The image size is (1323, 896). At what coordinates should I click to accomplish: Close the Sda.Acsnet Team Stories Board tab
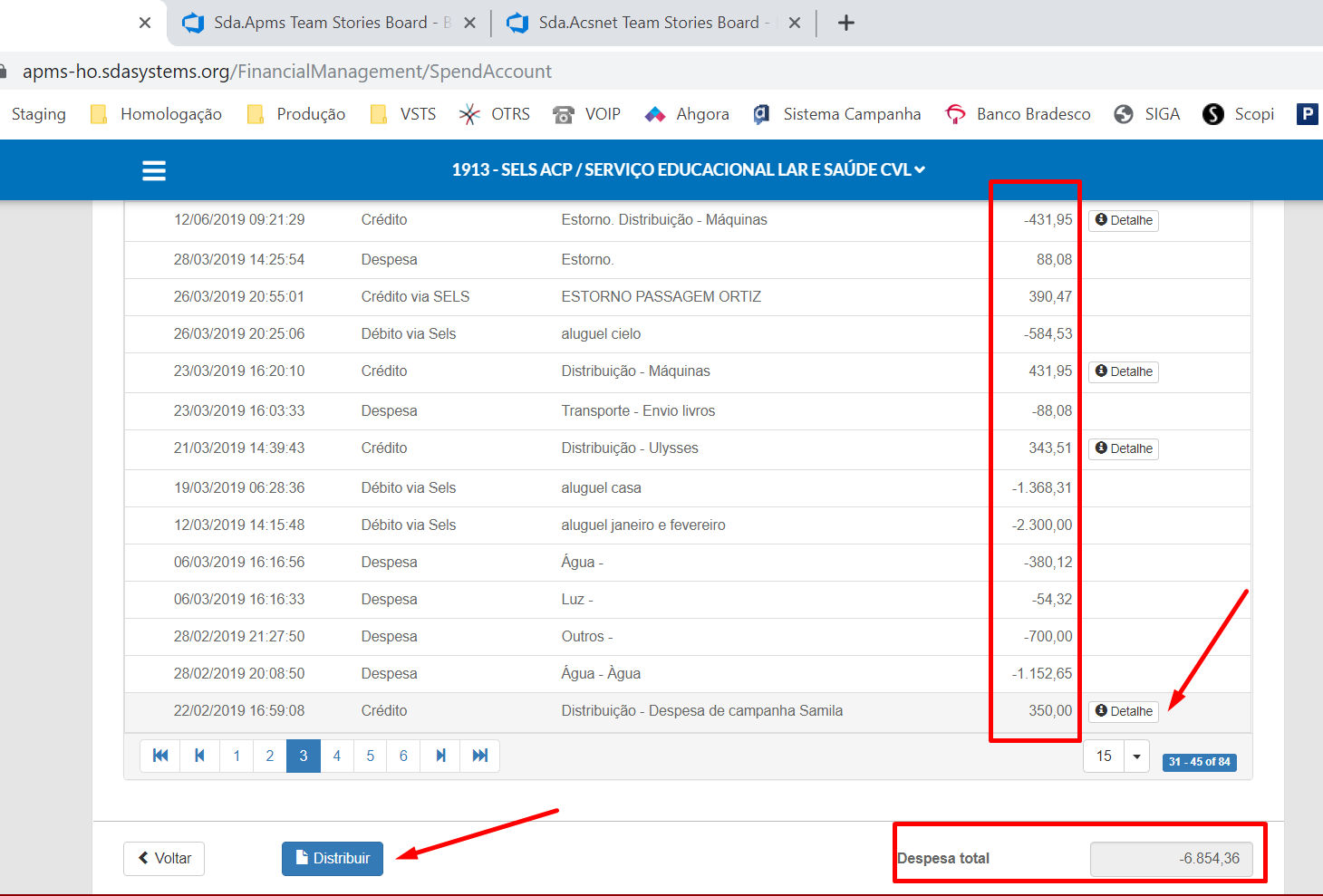coord(795,23)
